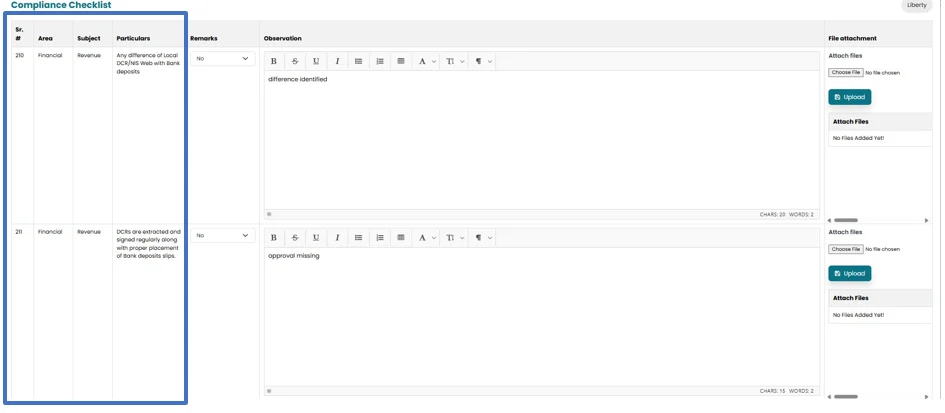Toggle bold in row 211 observation editor
Viewport: 945px width, 413px height.
click(x=274, y=237)
